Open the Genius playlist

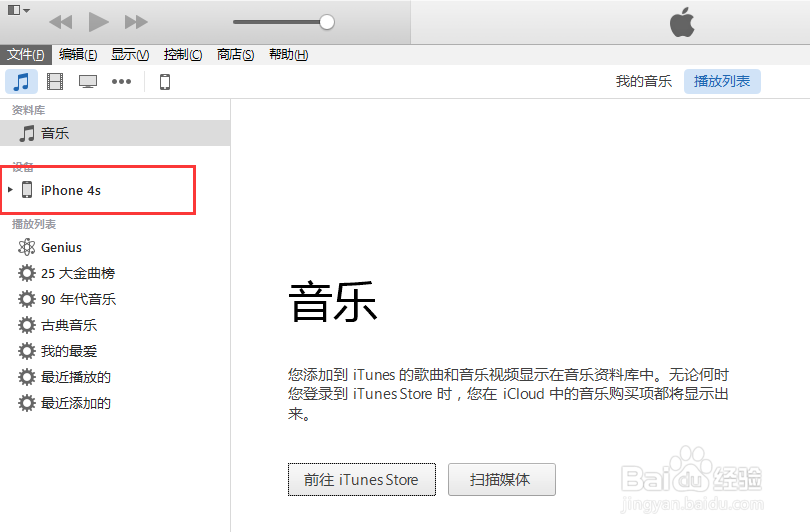click(x=61, y=247)
